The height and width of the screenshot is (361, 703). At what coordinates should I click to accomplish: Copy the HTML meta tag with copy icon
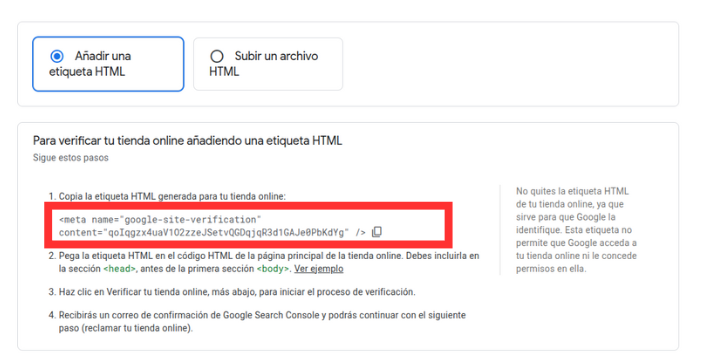(377, 232)
